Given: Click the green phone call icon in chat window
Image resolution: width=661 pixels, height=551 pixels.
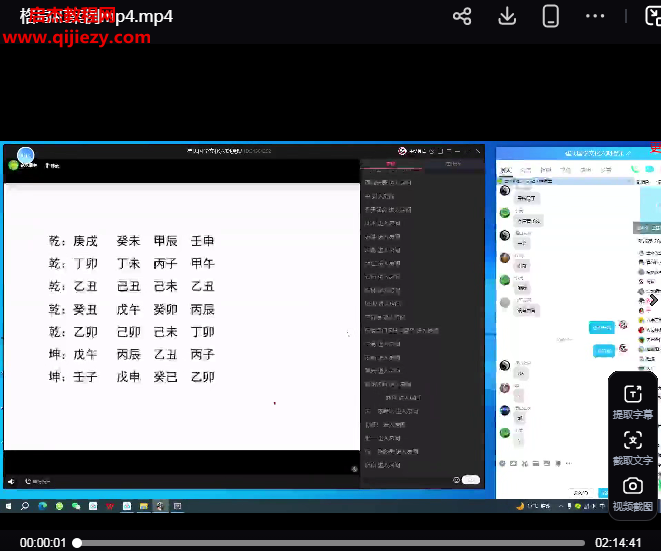Looking at the screenshot, I should click(x=634, y=170).
